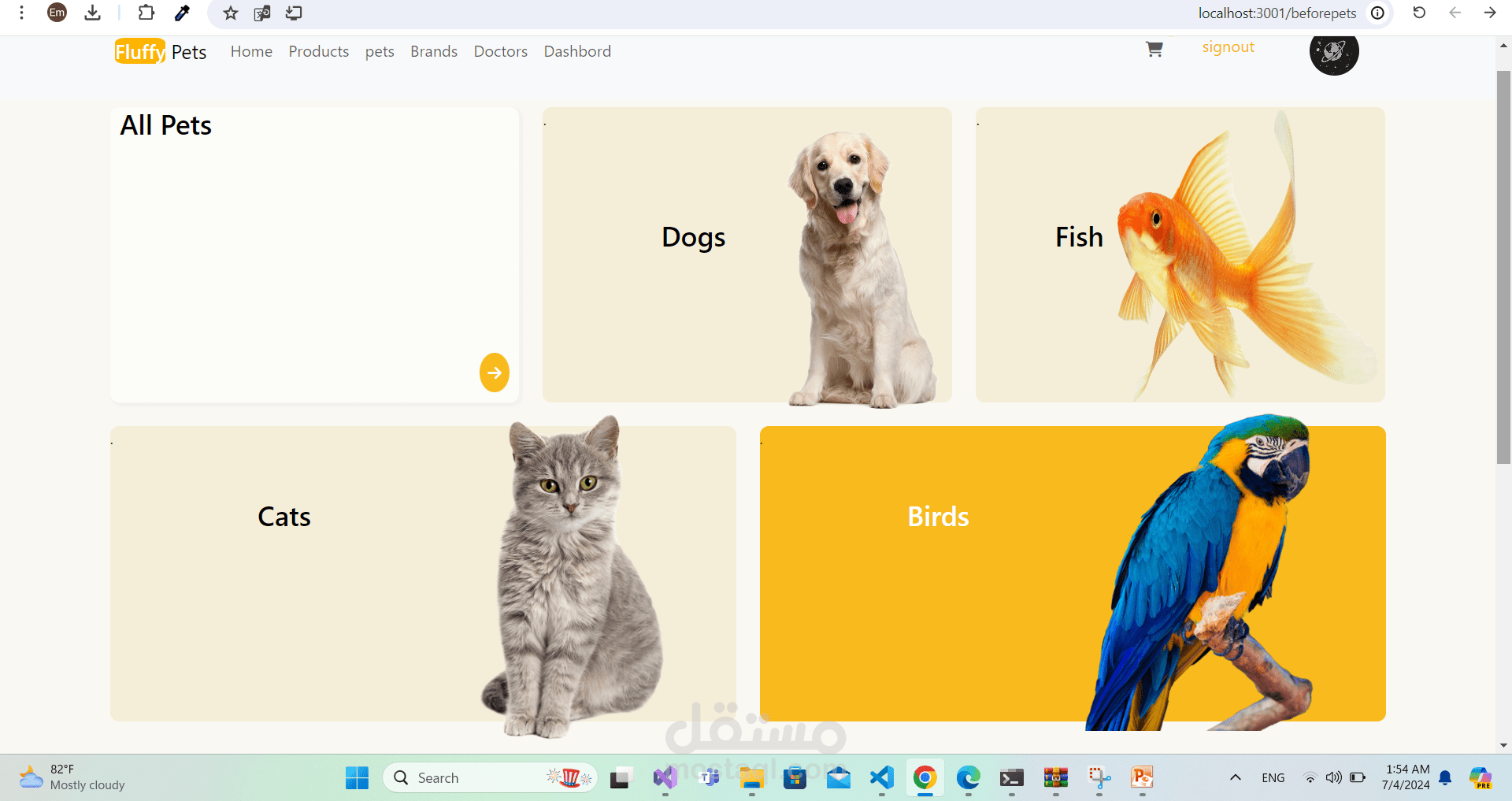Go back in browser history

[x=1455, y=13]
